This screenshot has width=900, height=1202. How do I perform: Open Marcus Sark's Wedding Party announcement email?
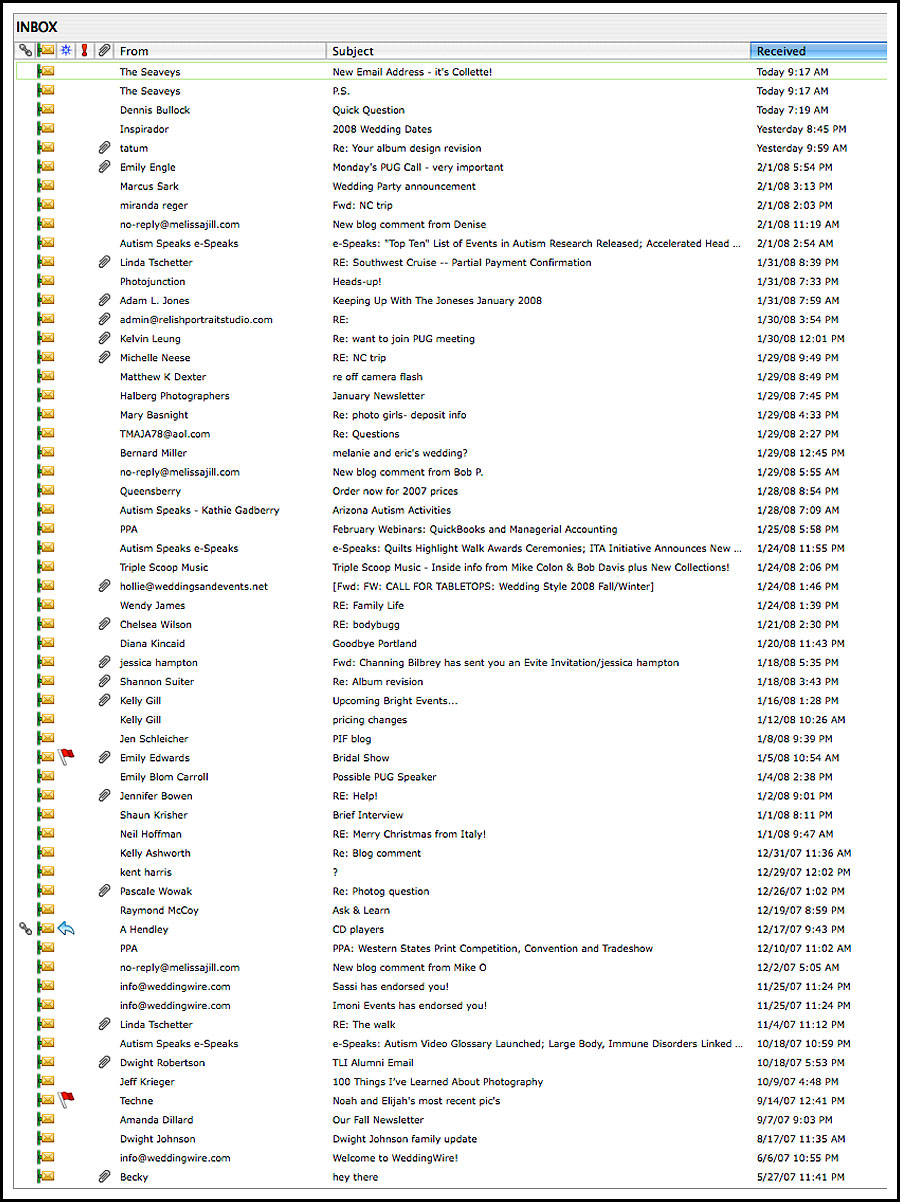(404, 186)
